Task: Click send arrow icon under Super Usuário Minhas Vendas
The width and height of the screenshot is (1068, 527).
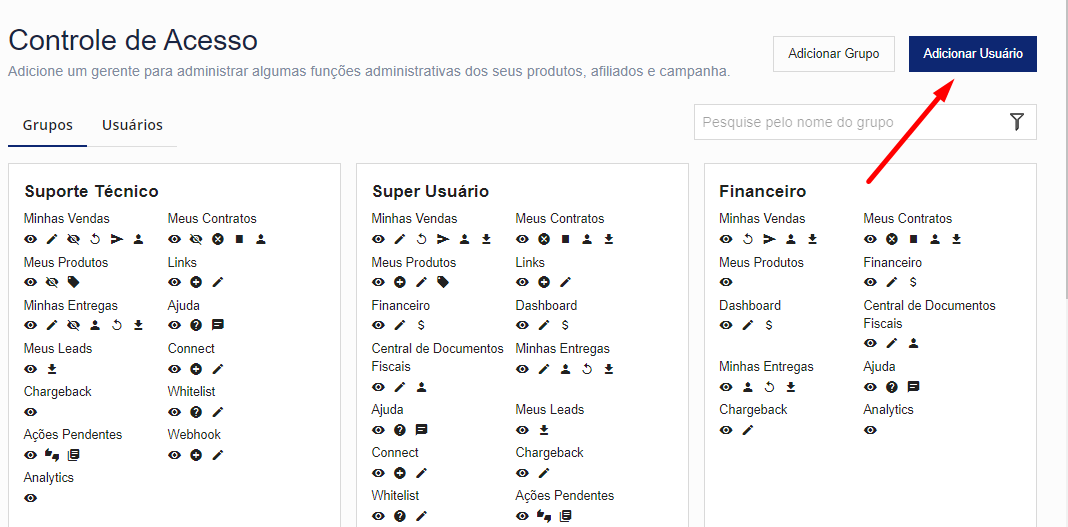Action: point(443,239)
